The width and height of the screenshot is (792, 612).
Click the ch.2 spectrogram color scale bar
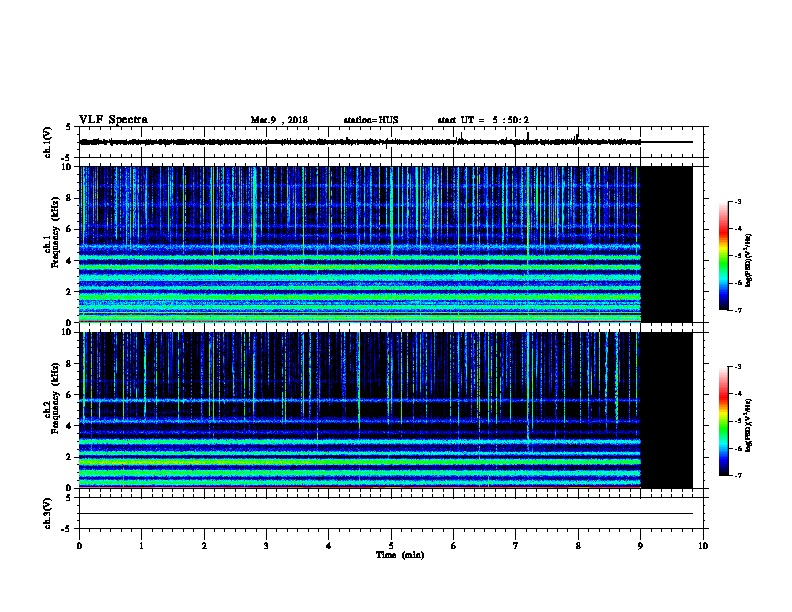click(724, 421)
